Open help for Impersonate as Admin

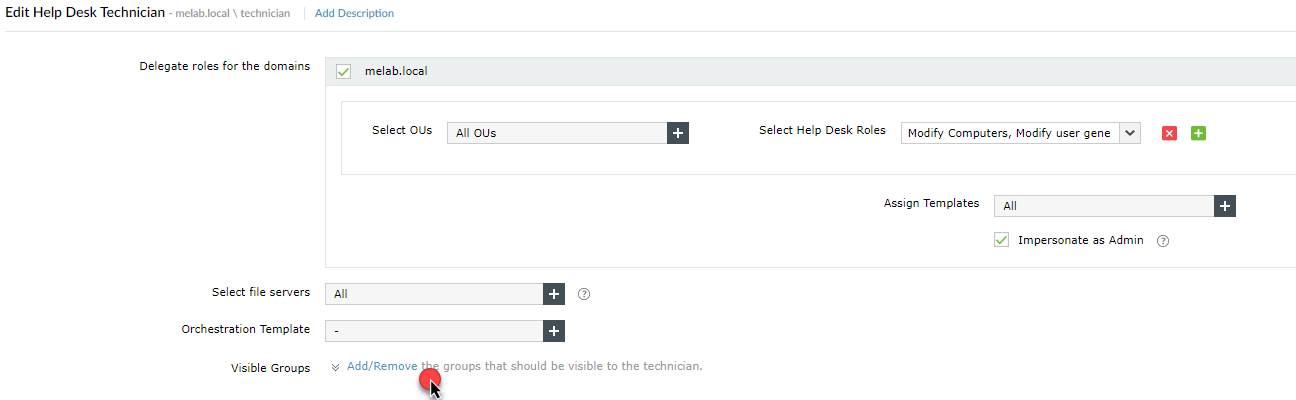click(1163, 241)
